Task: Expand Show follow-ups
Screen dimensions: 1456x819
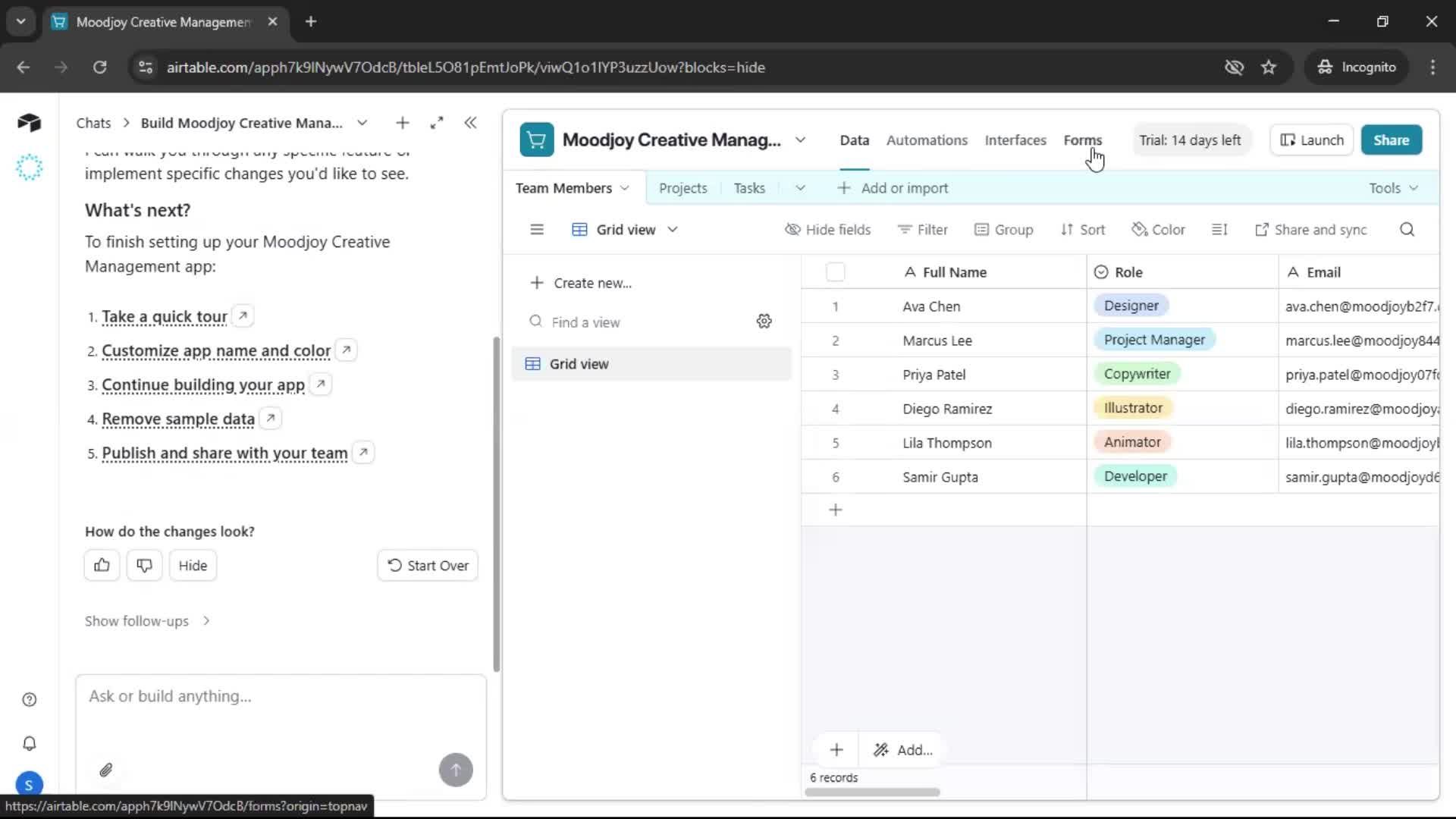Action: pyautogui.click(x=148, y=621)
